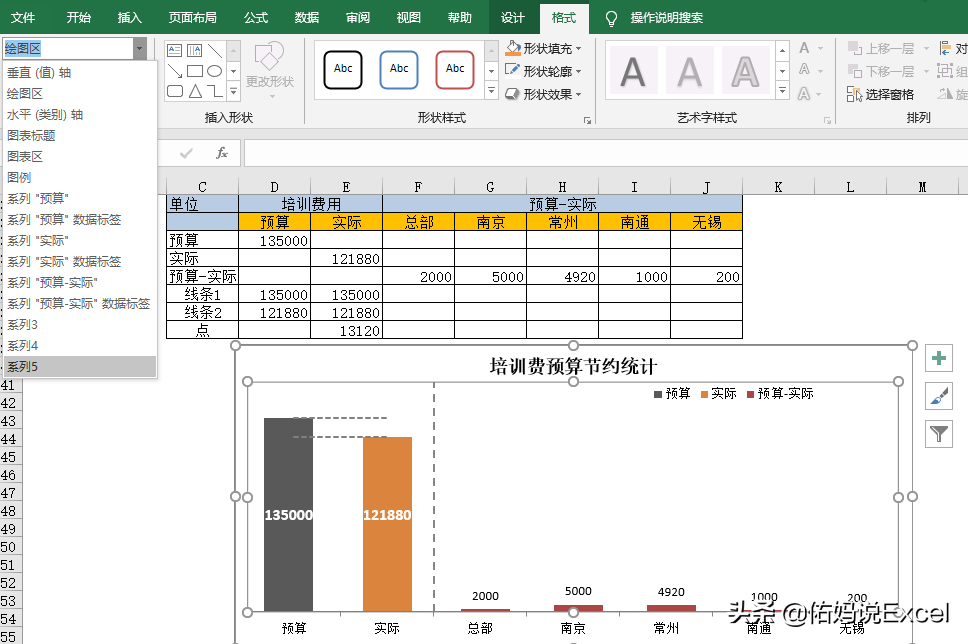The width and height of the screenshot is (968, 644).
Task: Apply the blue outline Abc shape style
Action: pos(399,69)
